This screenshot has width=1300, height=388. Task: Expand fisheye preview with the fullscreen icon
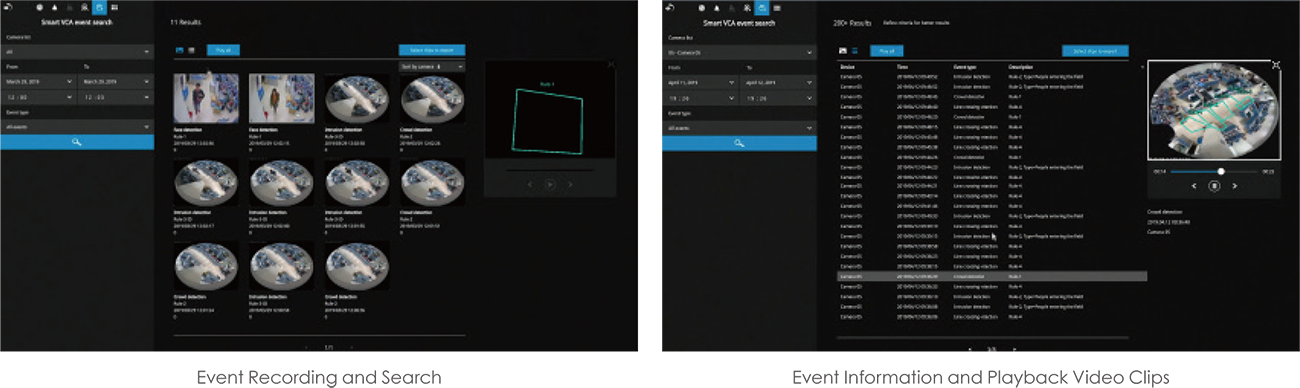(1276, 65)
